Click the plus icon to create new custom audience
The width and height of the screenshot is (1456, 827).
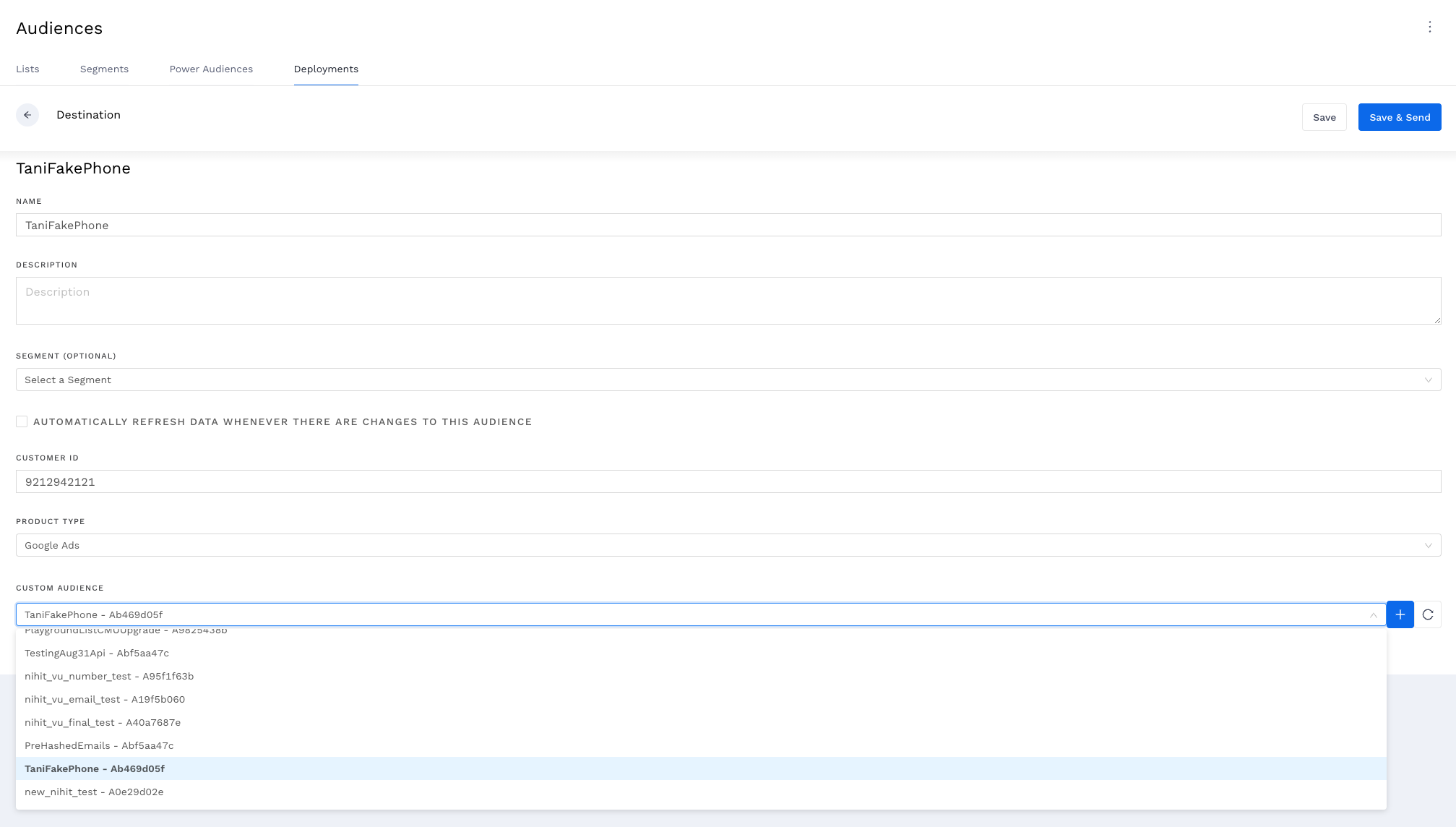click(1400, 614)
